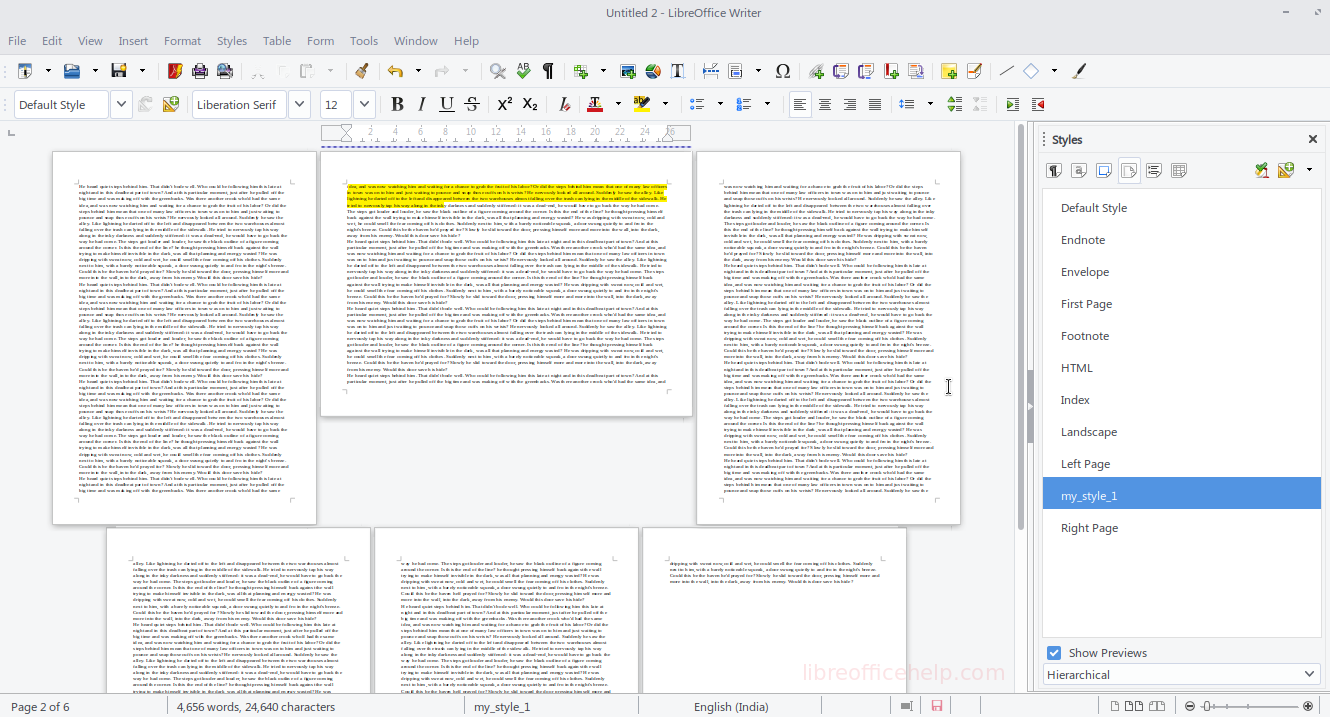Click the Open file icon
The width and height of the screenshot is (1330, 717).
72,71
